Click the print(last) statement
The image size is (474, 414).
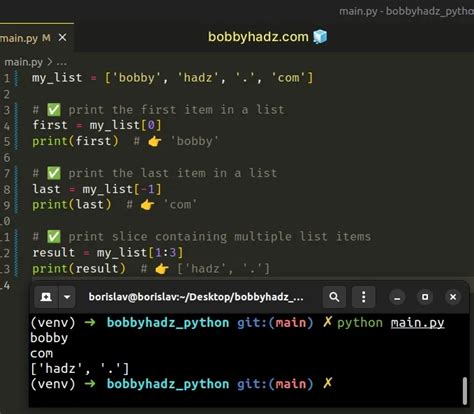coord(72,204)
